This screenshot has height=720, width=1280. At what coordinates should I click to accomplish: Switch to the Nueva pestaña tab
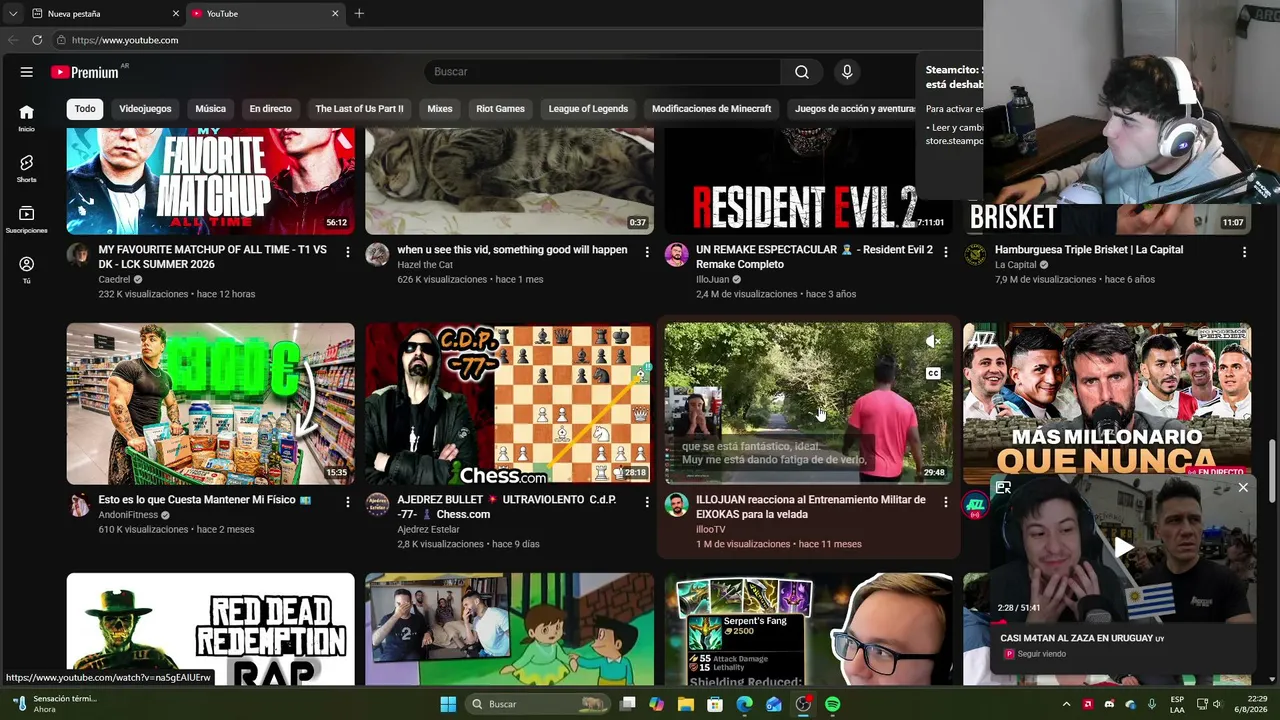pyautogui.click(x=105, y=14)
